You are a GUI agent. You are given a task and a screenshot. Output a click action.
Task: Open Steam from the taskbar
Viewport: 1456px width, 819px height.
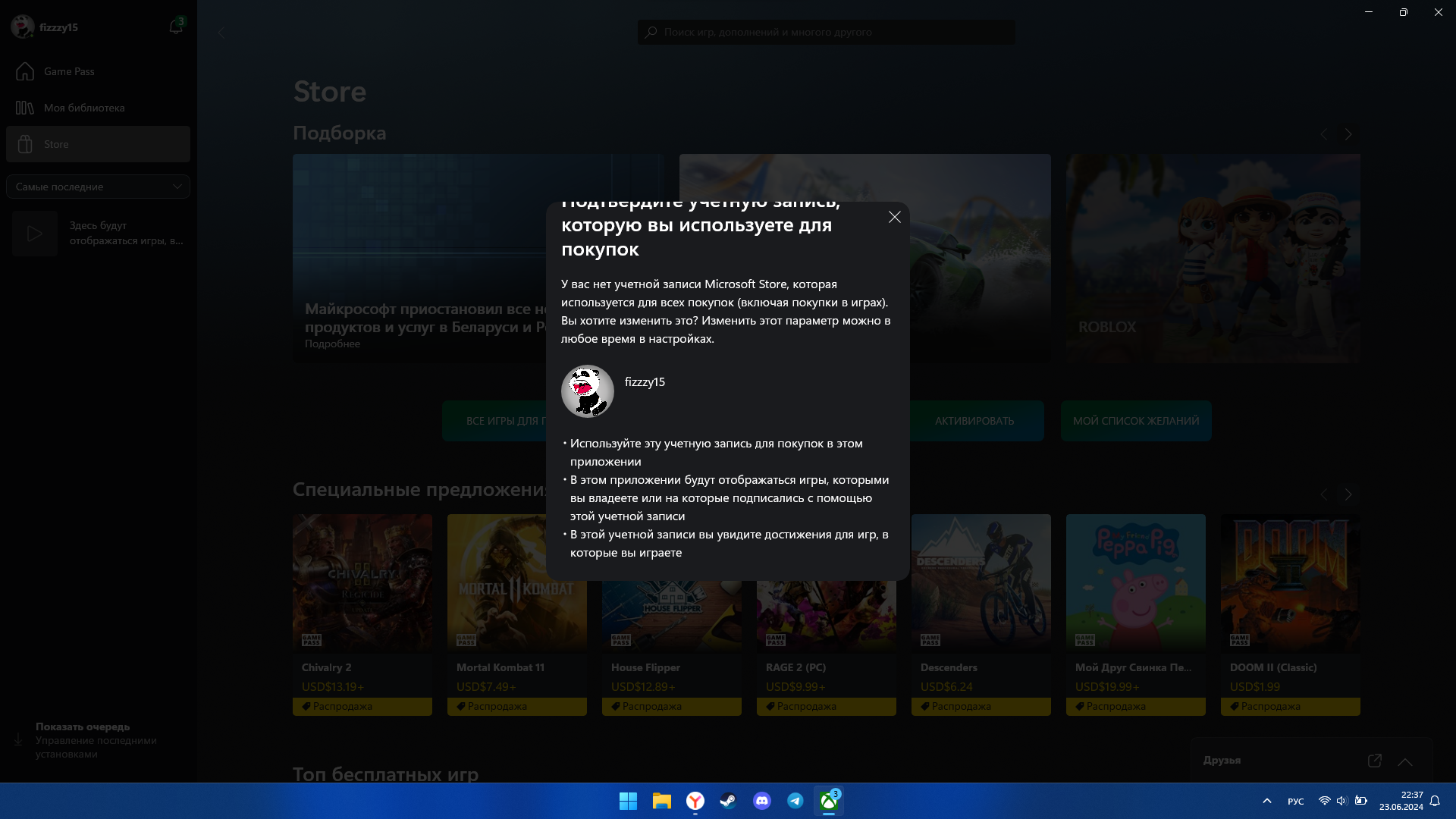[728, 801]
